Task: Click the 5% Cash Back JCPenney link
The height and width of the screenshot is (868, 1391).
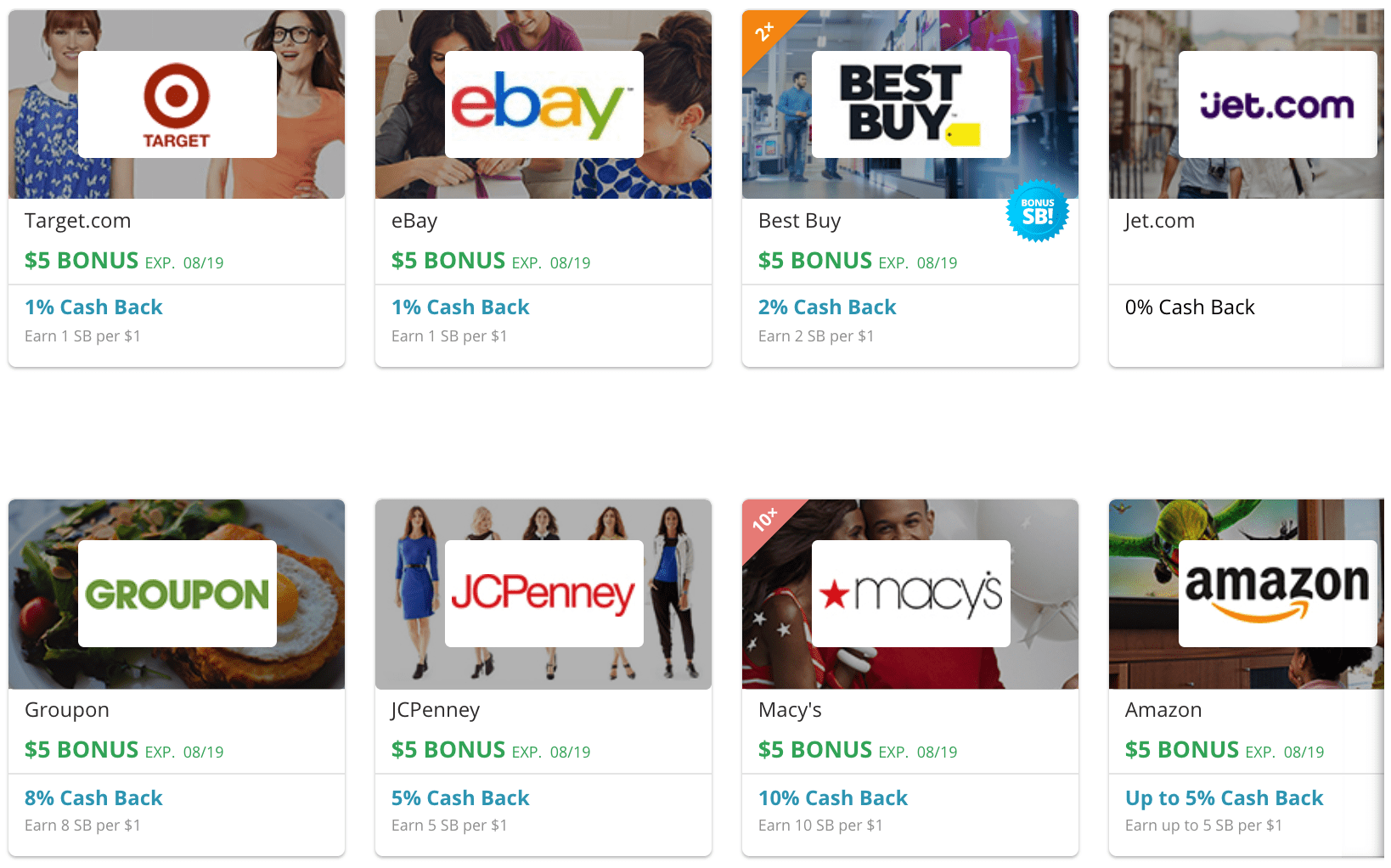Action: click(x=460, y=798)
